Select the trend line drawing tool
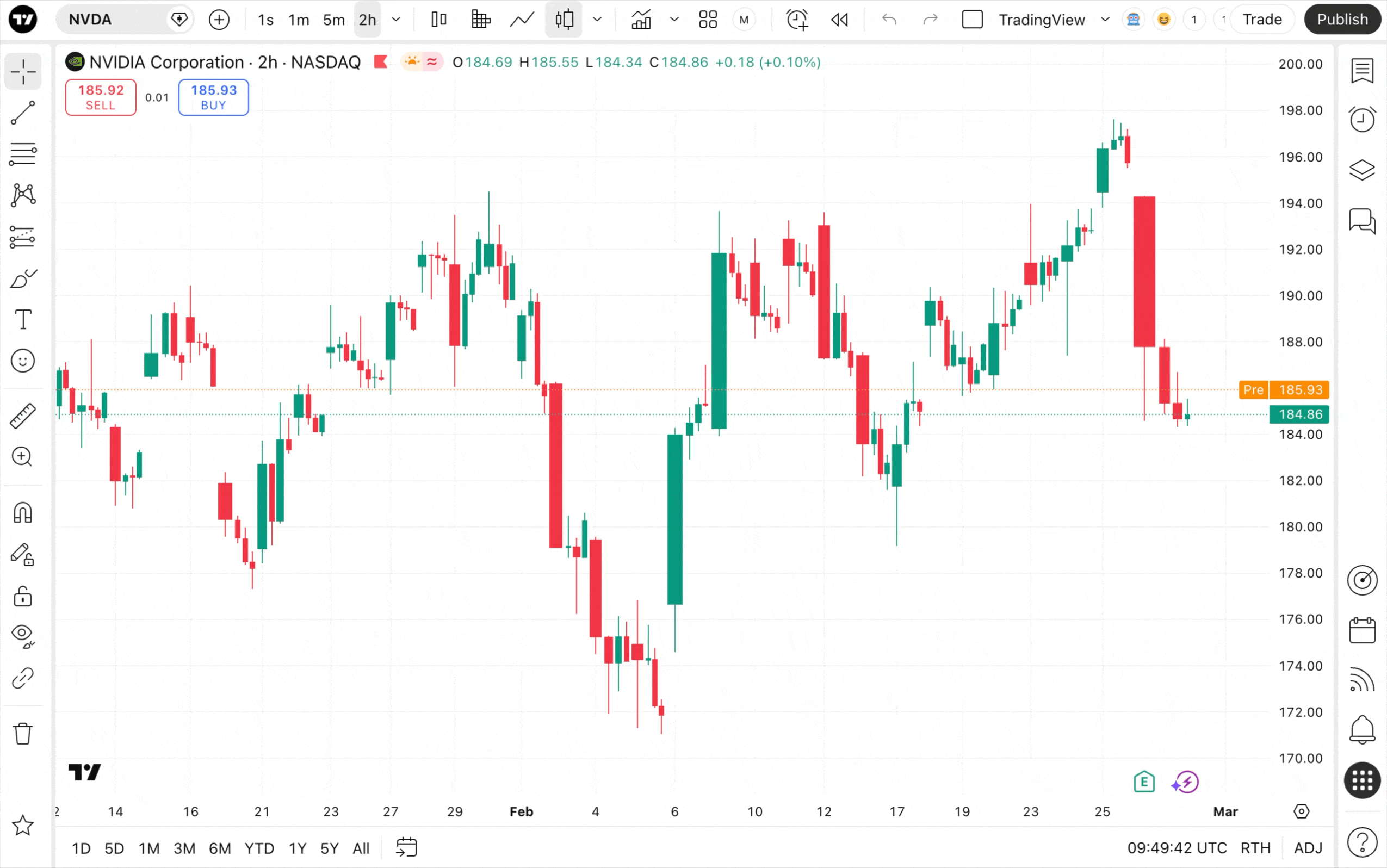The image size is (1387, 868). (23, 113)
